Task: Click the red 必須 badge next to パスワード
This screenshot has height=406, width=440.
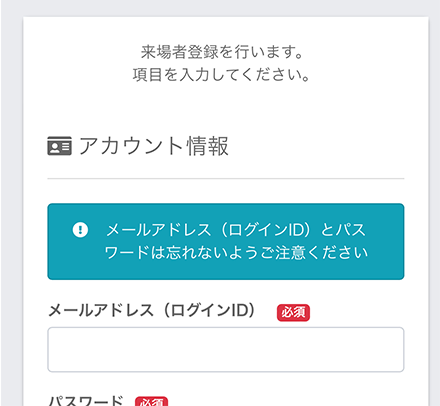Action: tap(151, 401)
